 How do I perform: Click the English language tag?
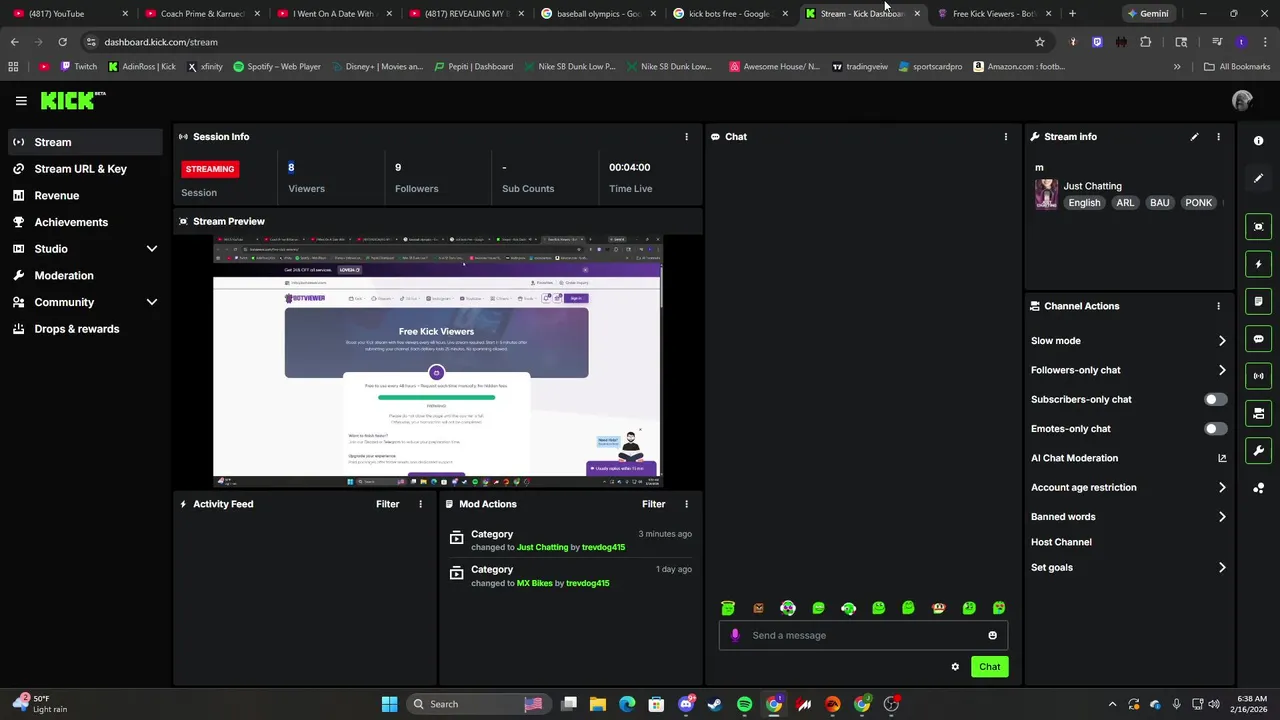coord(1084,203)
